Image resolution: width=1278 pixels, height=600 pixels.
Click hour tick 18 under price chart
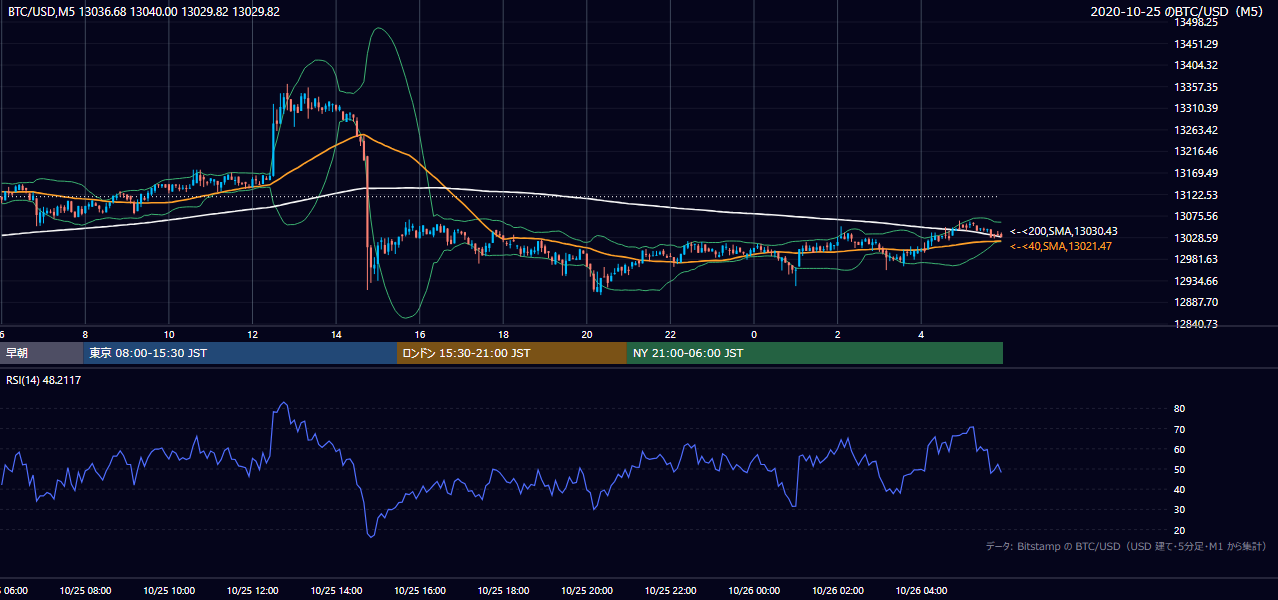(503, 334)
